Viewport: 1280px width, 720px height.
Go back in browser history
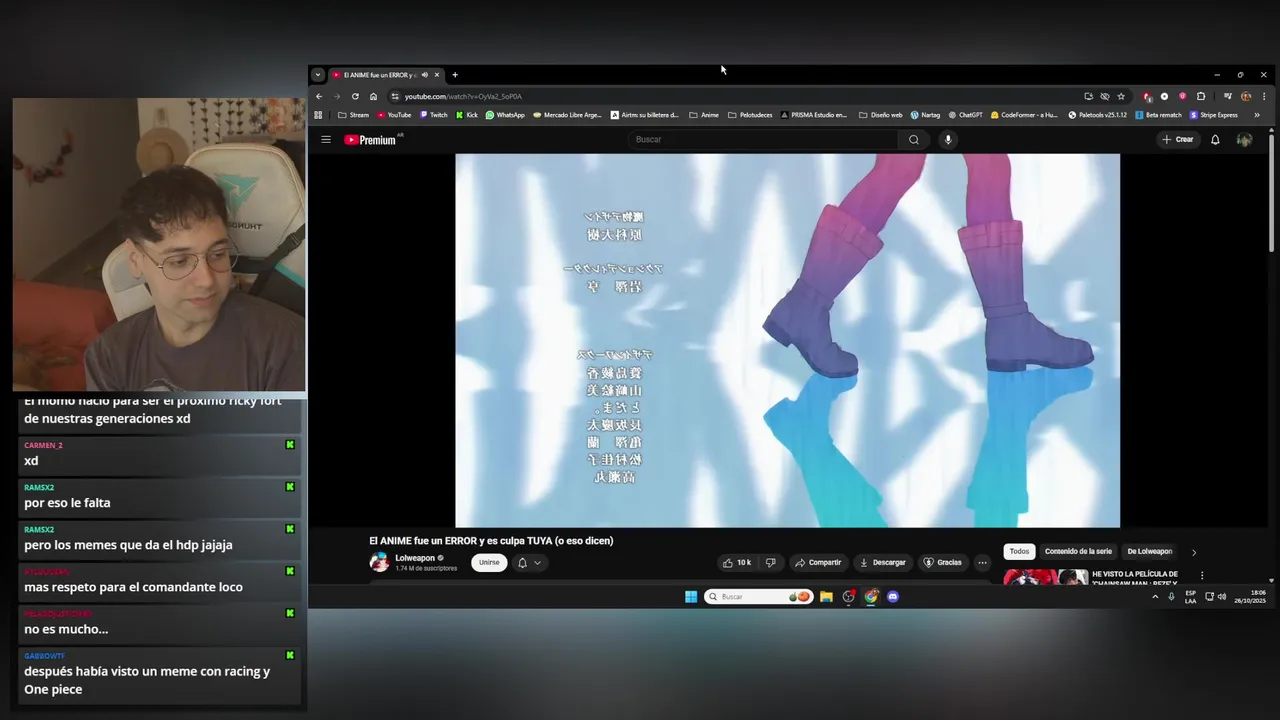(x=319, y=96)
